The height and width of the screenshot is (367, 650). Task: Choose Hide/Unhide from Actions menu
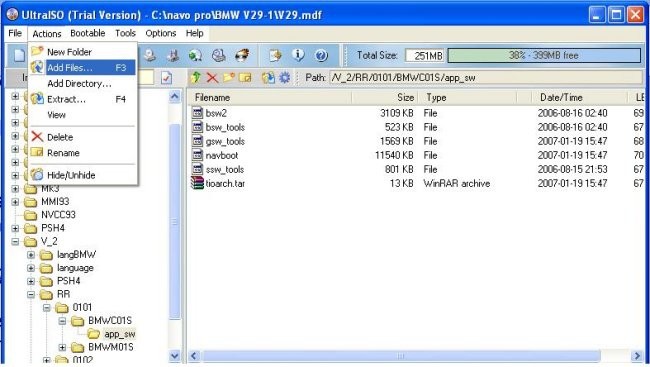click(82, 175)
